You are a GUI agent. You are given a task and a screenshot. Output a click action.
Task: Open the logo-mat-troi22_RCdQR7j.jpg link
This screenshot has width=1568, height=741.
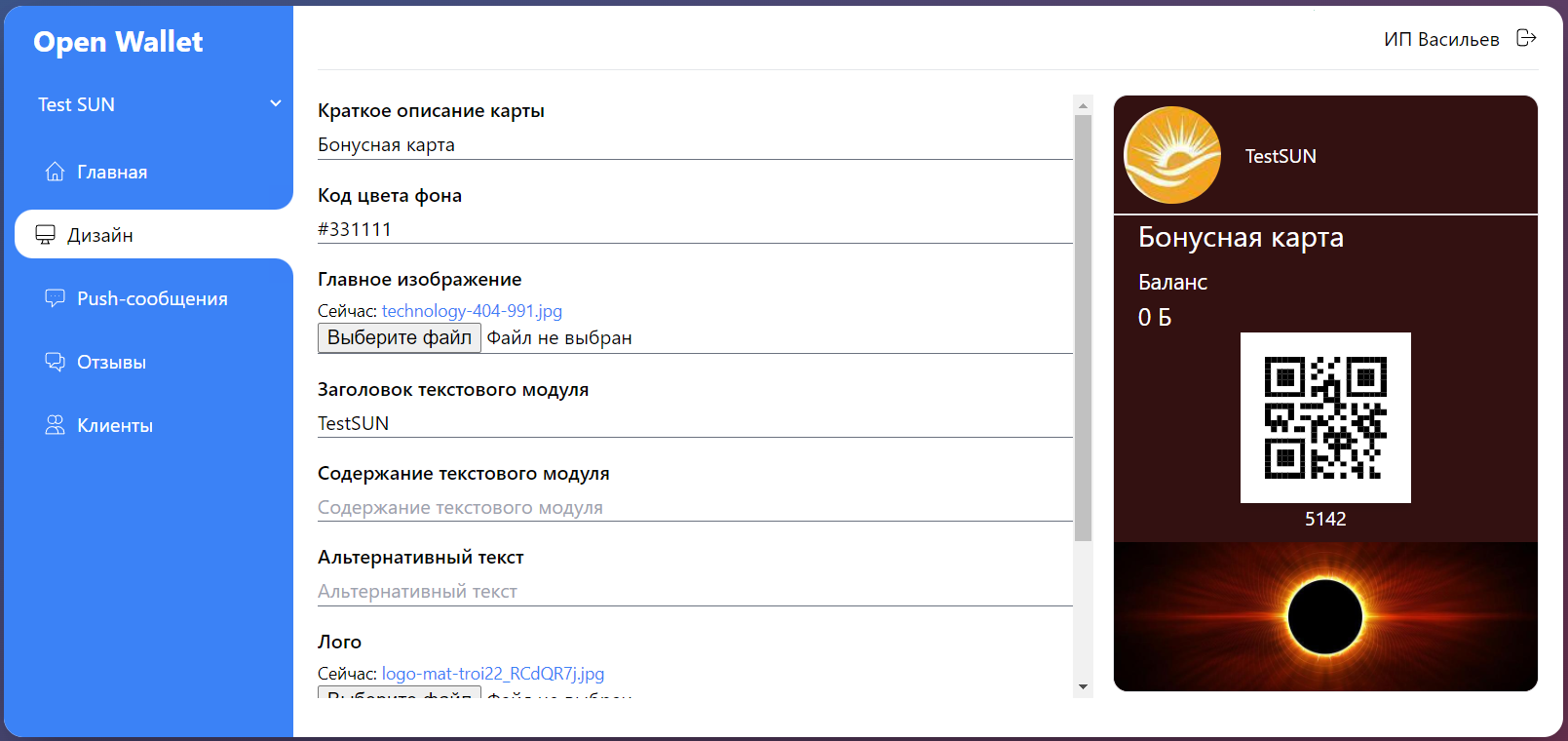point(493,674)
